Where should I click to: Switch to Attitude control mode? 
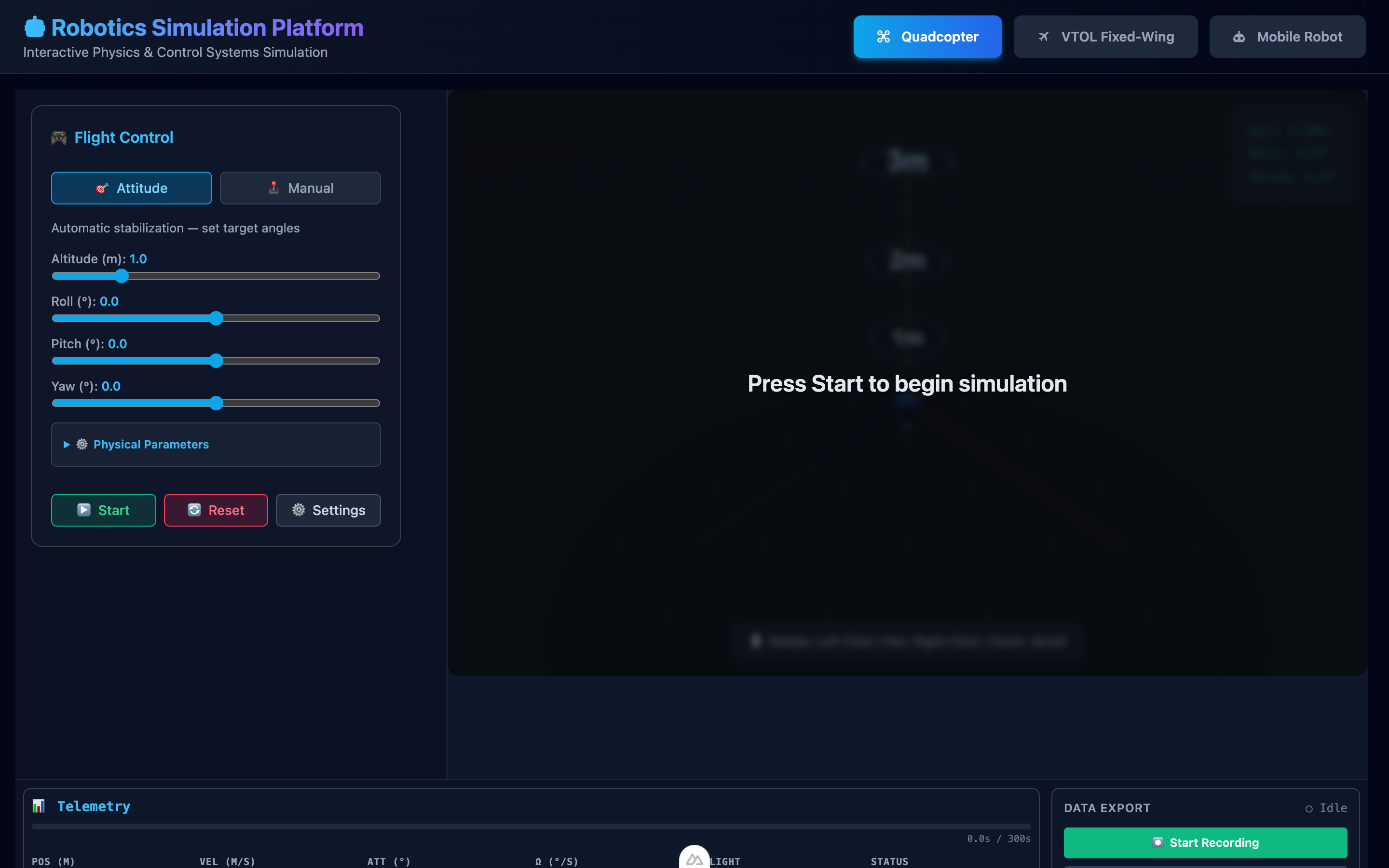tap(132, 188)
